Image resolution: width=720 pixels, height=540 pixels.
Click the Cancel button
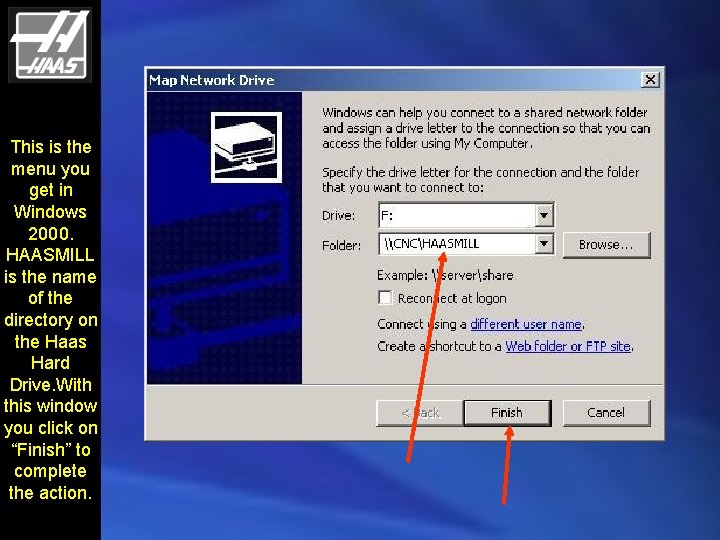[606, 413]
